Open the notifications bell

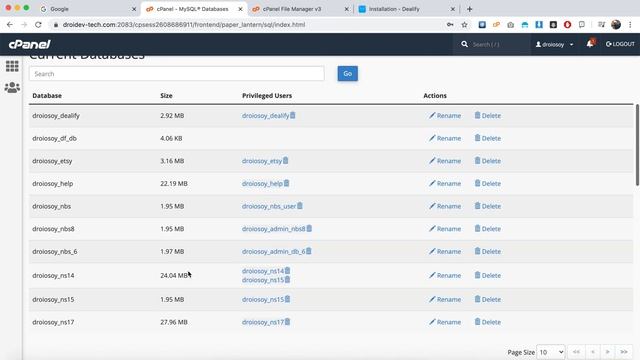tap(590, 44)
